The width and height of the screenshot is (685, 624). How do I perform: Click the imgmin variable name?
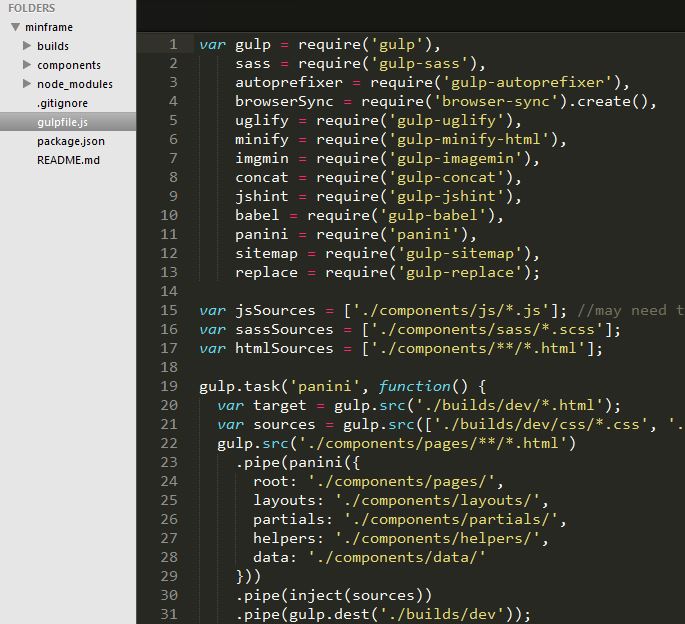[x=262, y=158]
